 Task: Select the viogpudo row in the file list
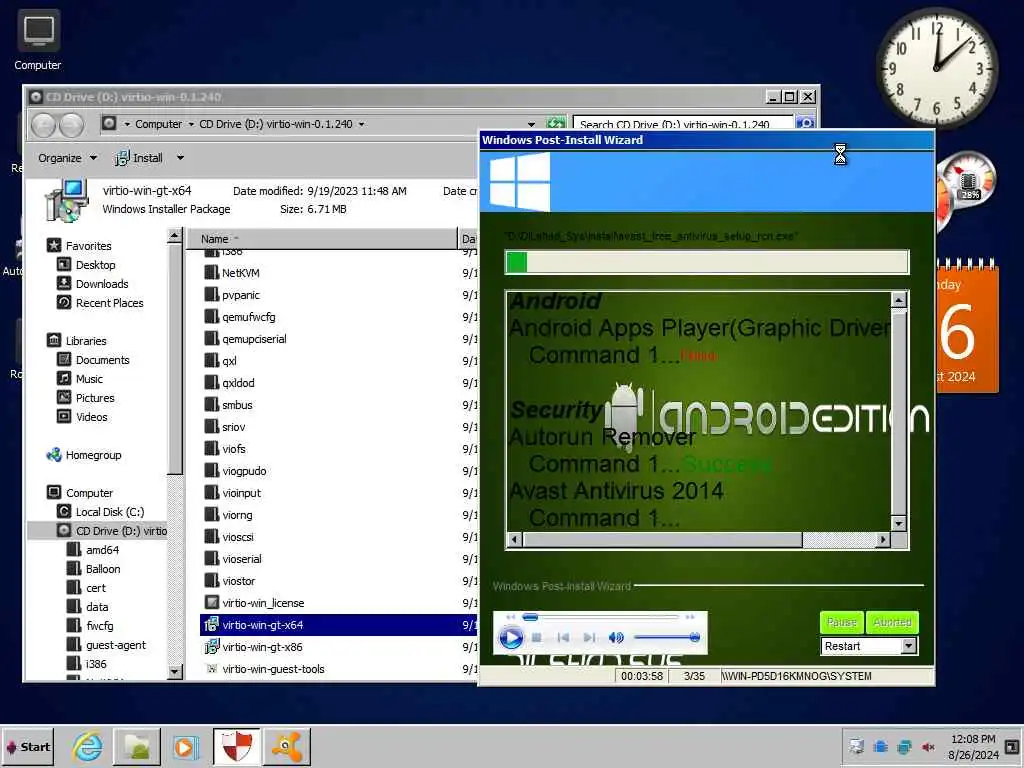(338, 471)
